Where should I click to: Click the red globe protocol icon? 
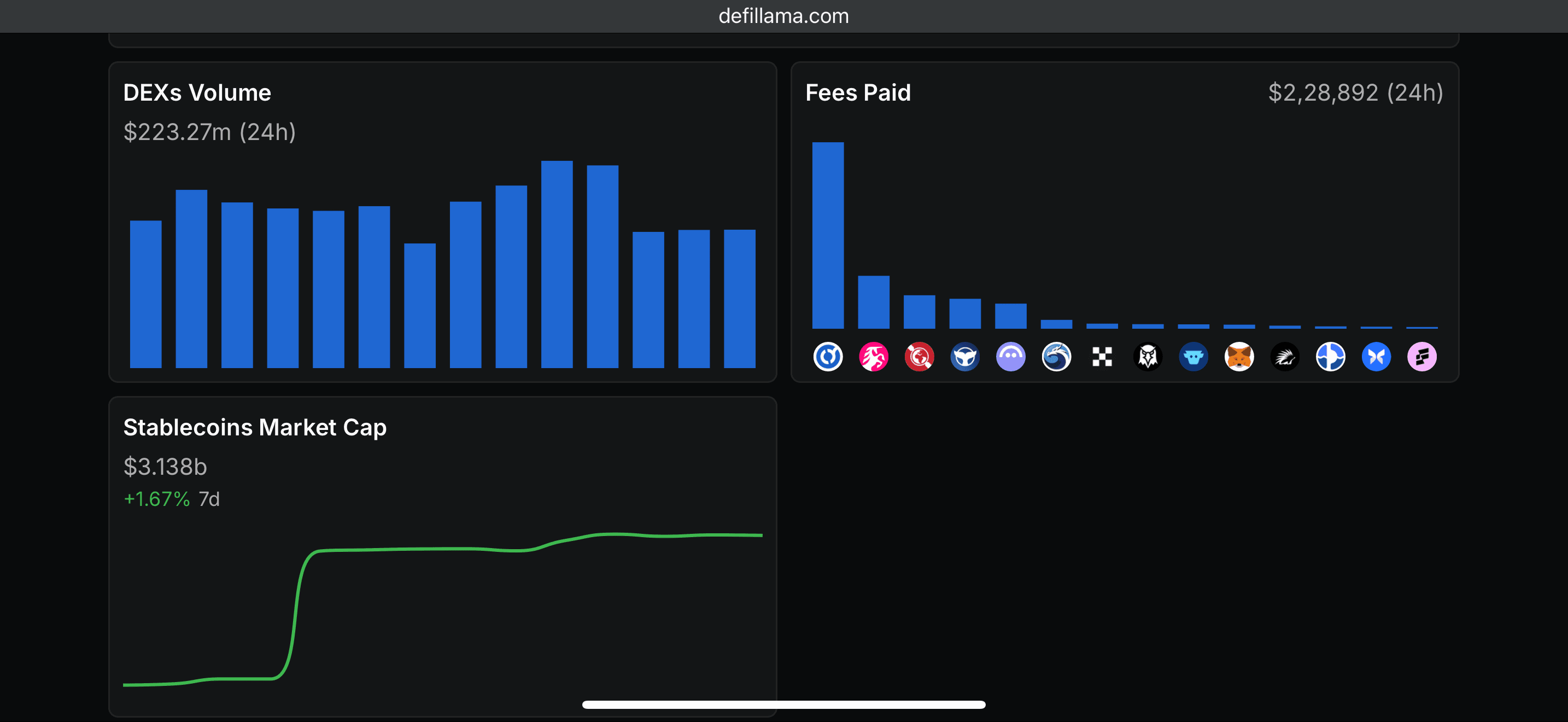coord(919,357)
